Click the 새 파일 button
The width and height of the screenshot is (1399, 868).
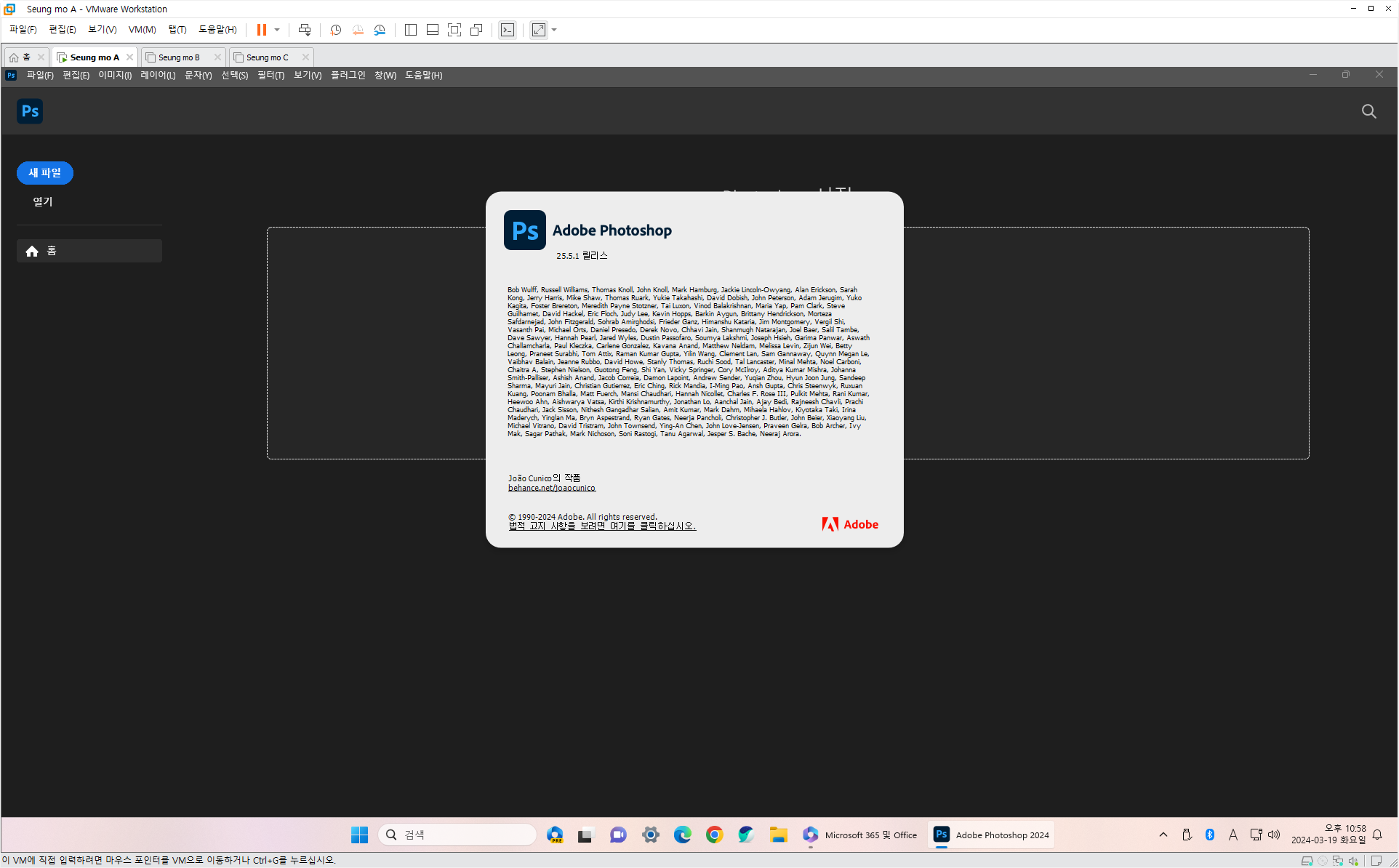[x=45, y=173]
